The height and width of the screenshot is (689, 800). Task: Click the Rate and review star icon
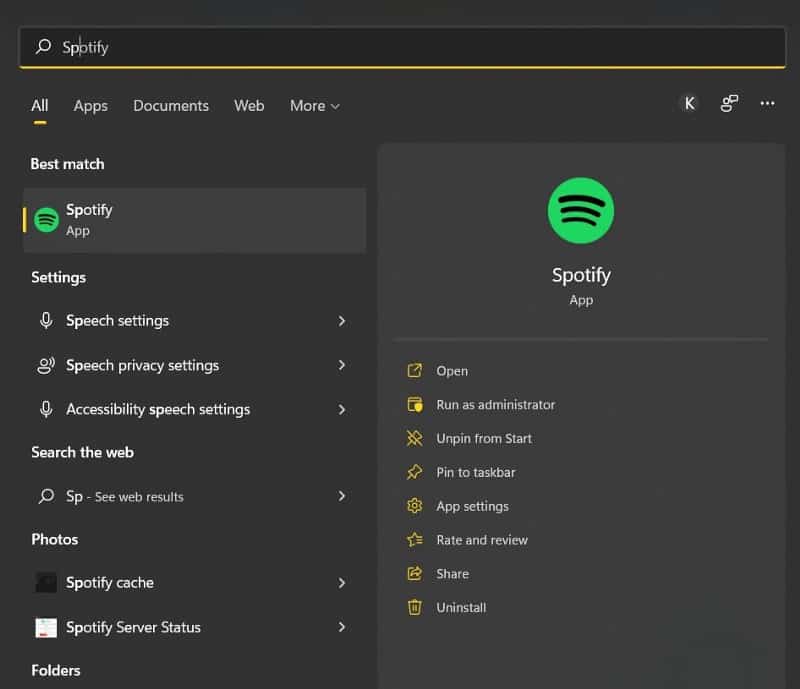pos(415,540)
